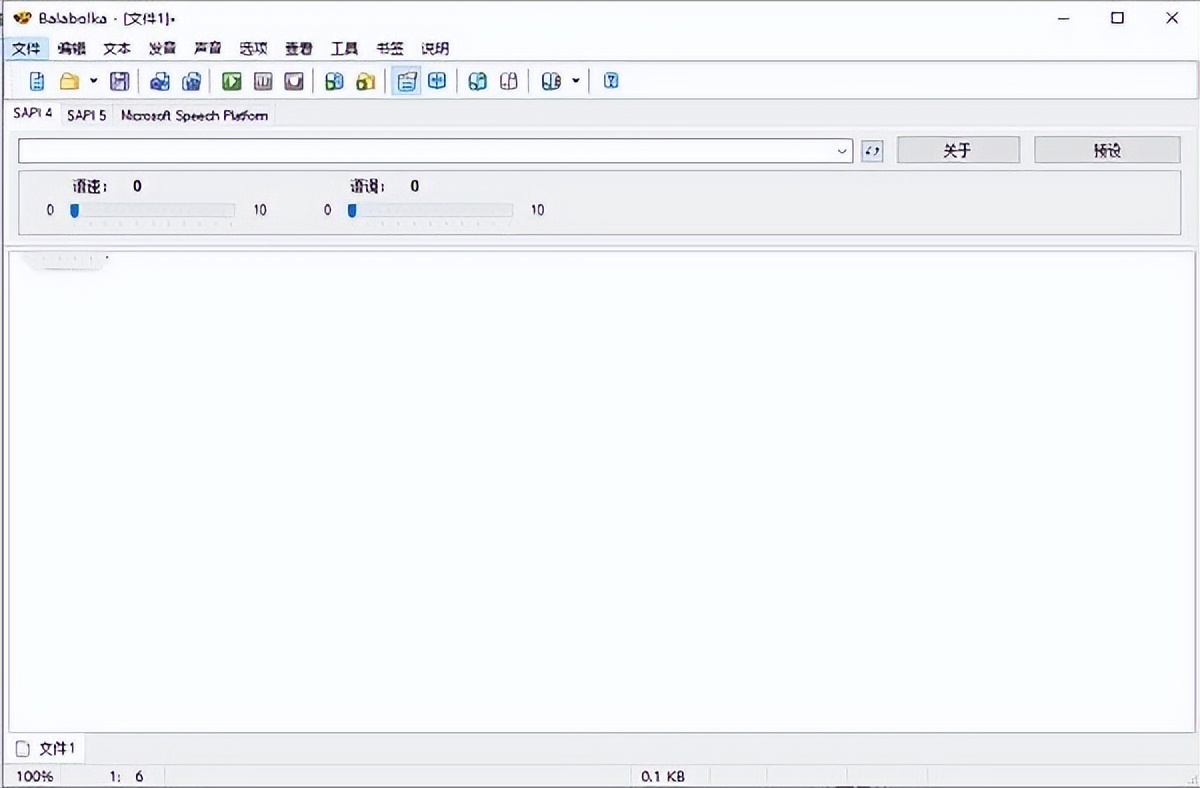Click the 预设 button on the right
This screenshot has width=1200, height=788.
click(1107, 150)
